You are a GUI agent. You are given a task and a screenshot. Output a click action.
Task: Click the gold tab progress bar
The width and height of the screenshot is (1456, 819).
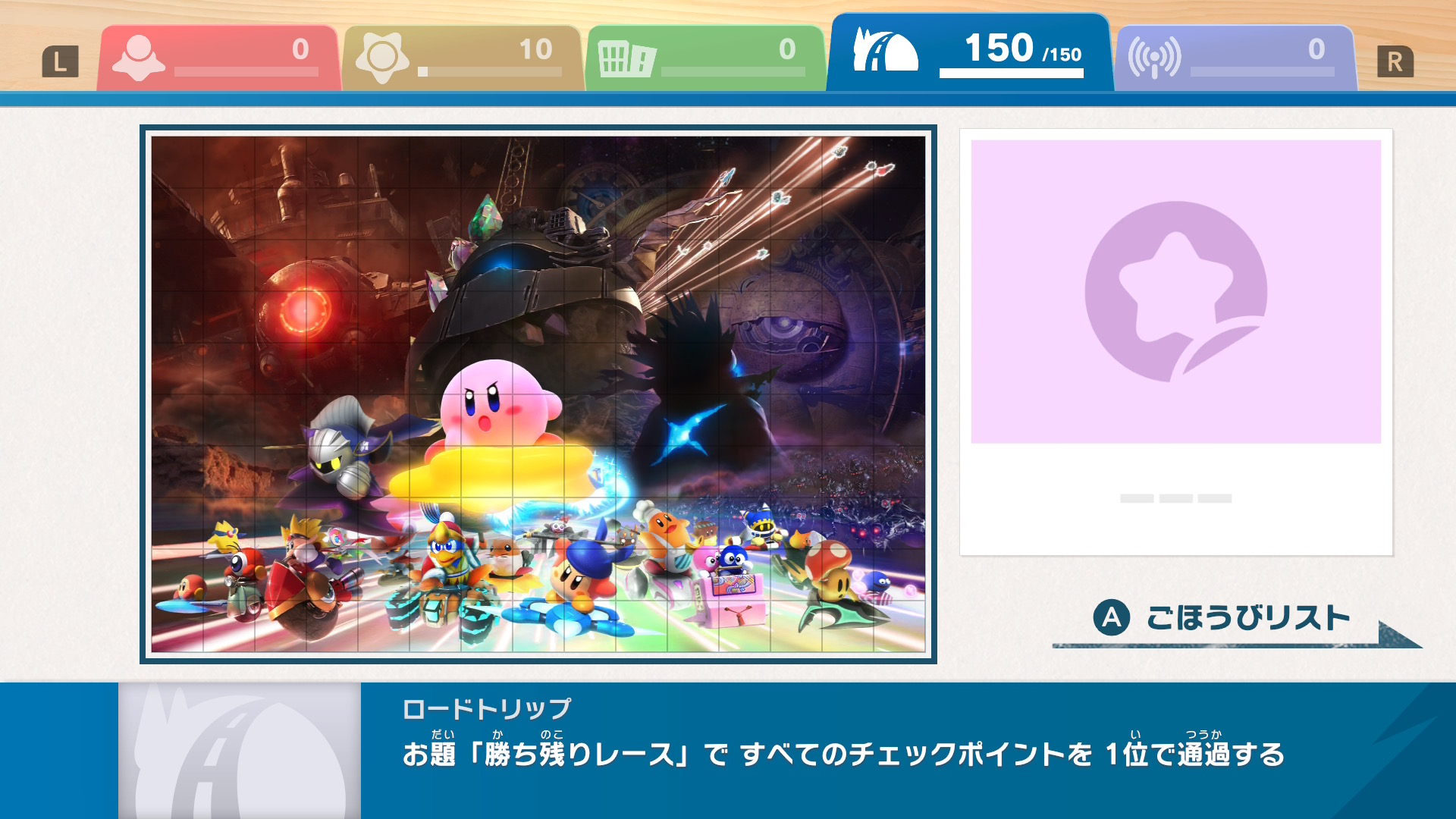tap(489, 72)
